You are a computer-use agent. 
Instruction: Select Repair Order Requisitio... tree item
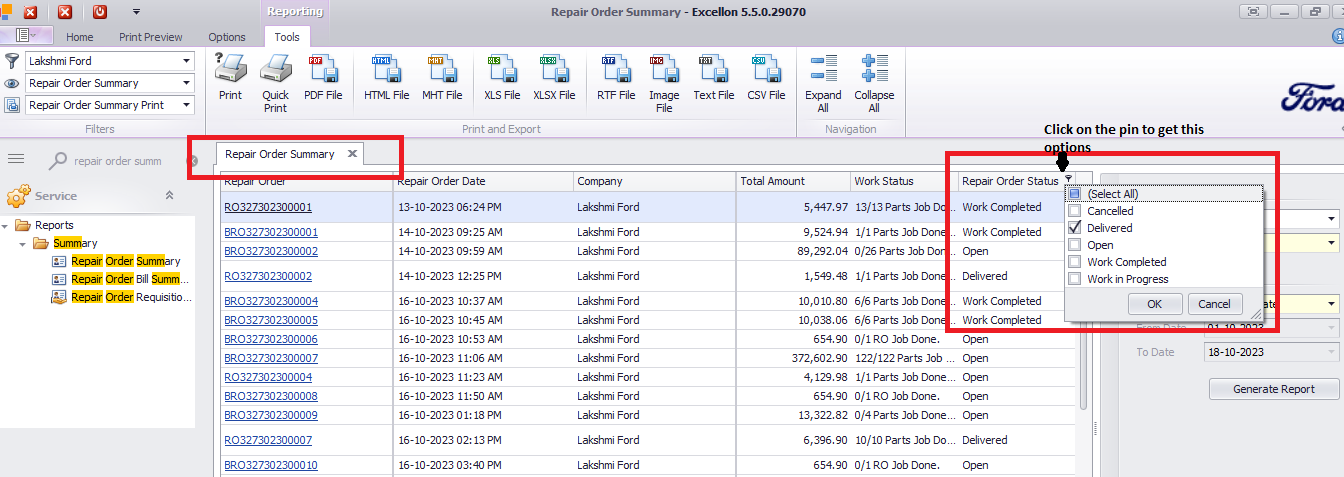pos(131,297)
